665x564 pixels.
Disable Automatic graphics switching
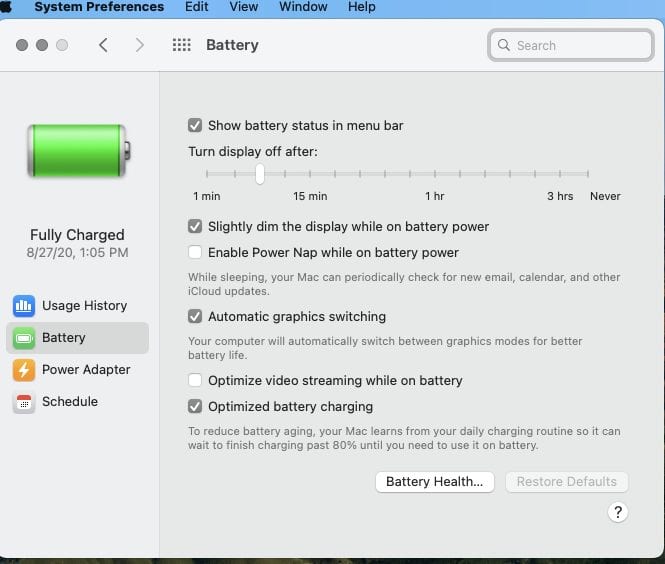click(x=195, y=317)
